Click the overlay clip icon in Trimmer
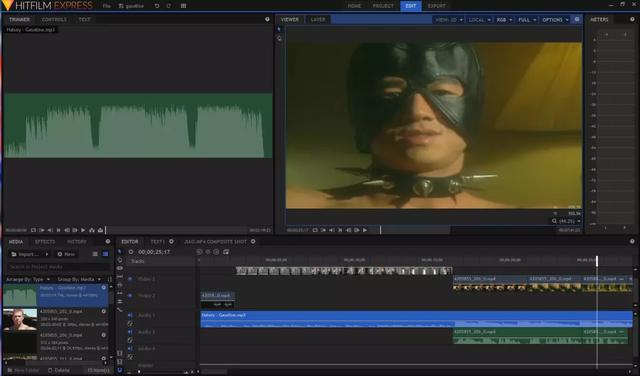This screenshot has width=640, height=376. [x=100, y=230]
